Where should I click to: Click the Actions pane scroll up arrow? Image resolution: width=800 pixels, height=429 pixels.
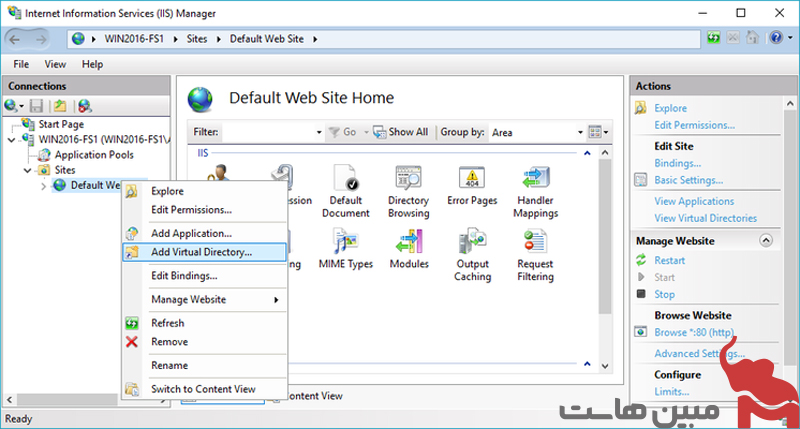(790, 103)
